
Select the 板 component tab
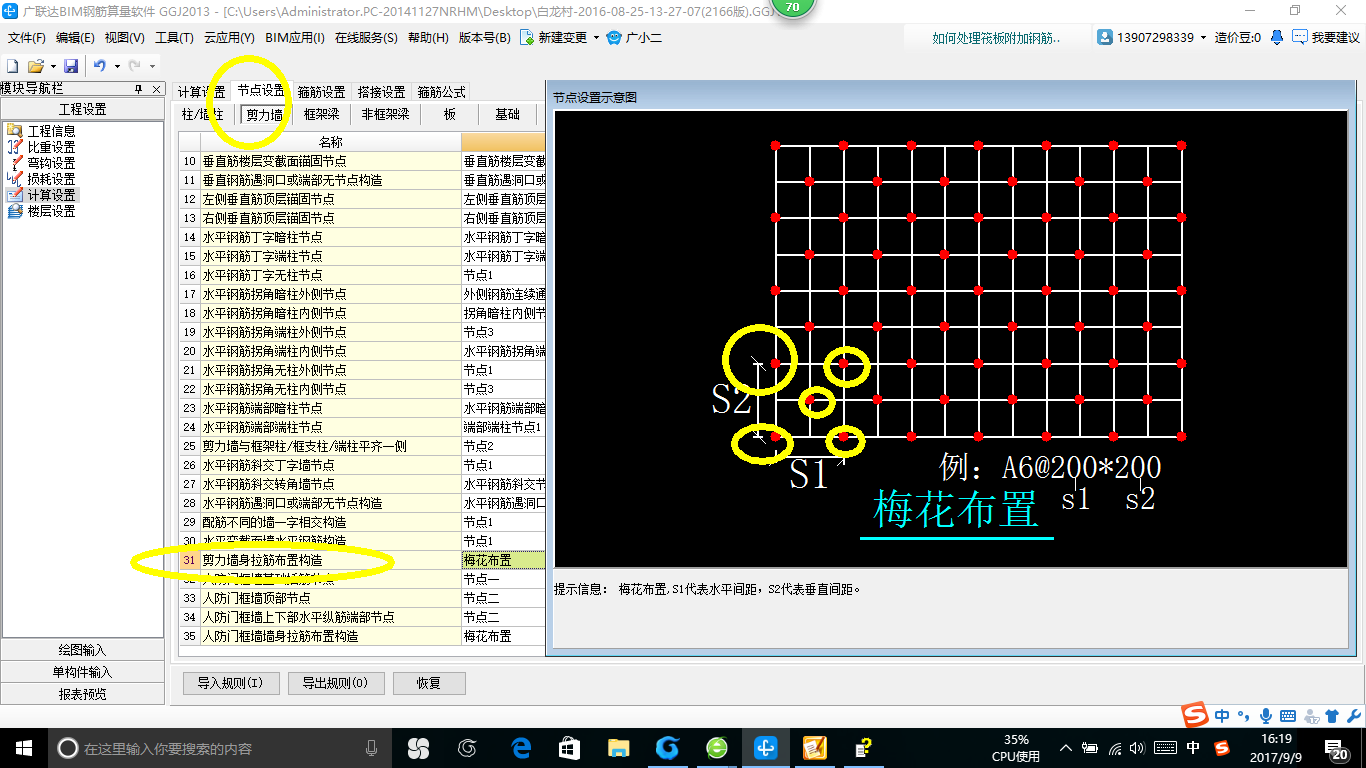(450, 115)
